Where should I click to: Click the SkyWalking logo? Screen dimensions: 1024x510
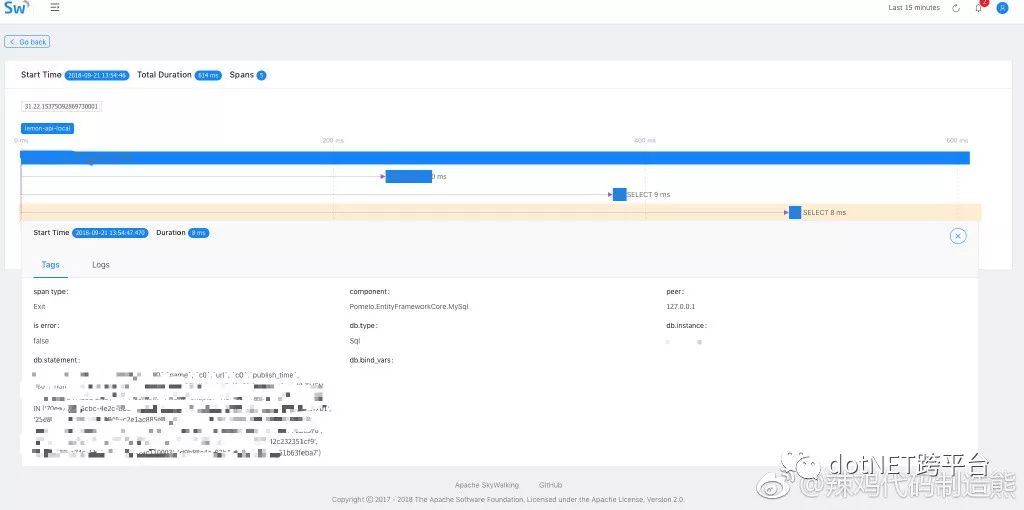[17, 8]
